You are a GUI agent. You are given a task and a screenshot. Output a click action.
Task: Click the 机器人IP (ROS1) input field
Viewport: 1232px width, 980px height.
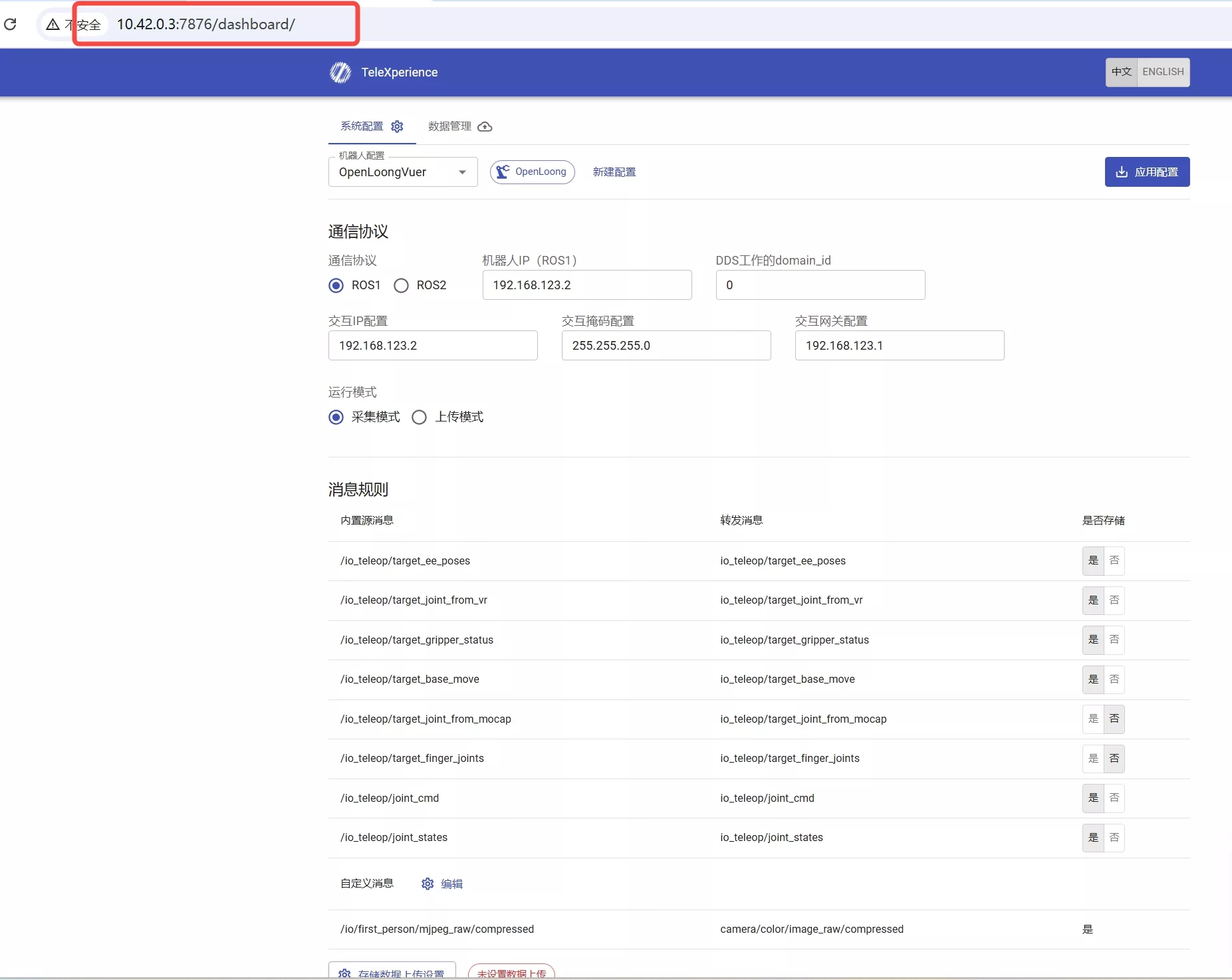pyautogui.click(x=587, y=285)
